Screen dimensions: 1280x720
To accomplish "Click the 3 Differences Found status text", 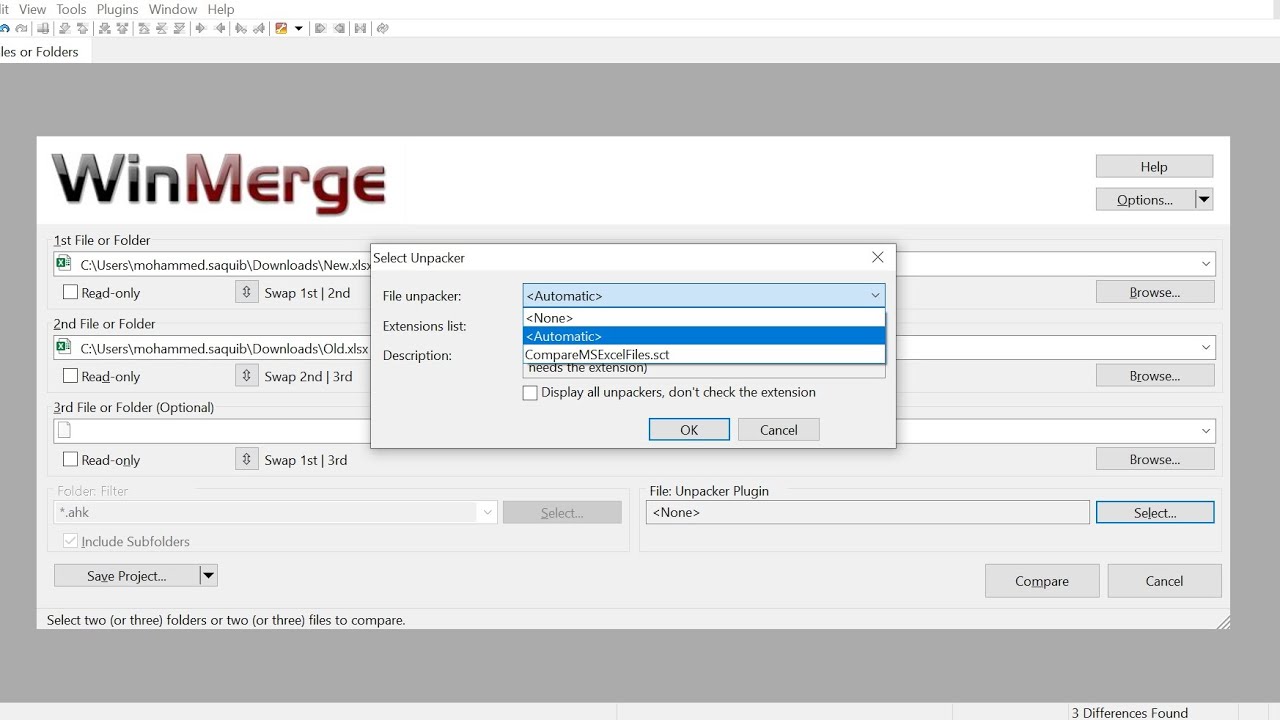I will coord(1129,713).
